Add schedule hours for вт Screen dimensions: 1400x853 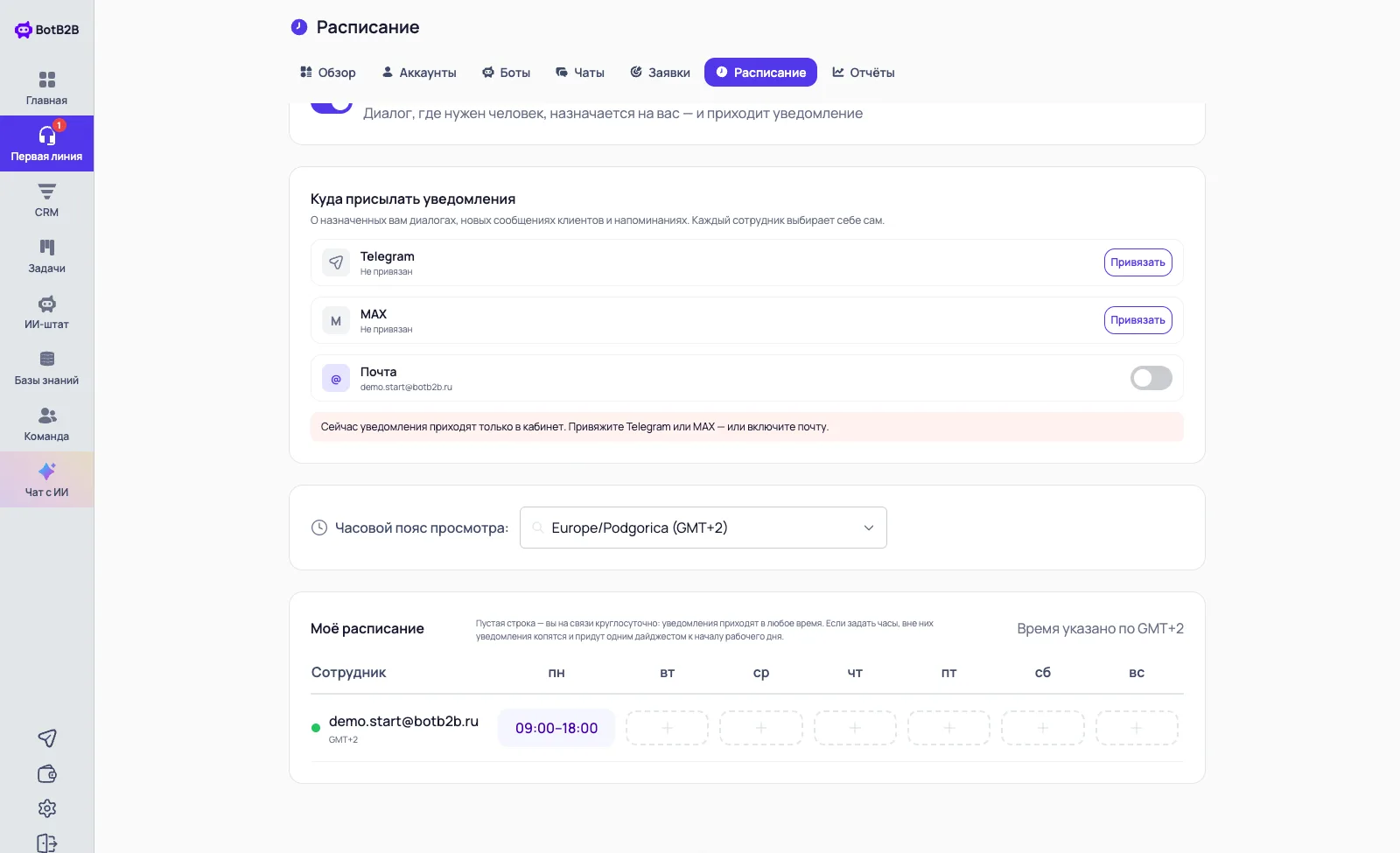[x=667, y=728]
